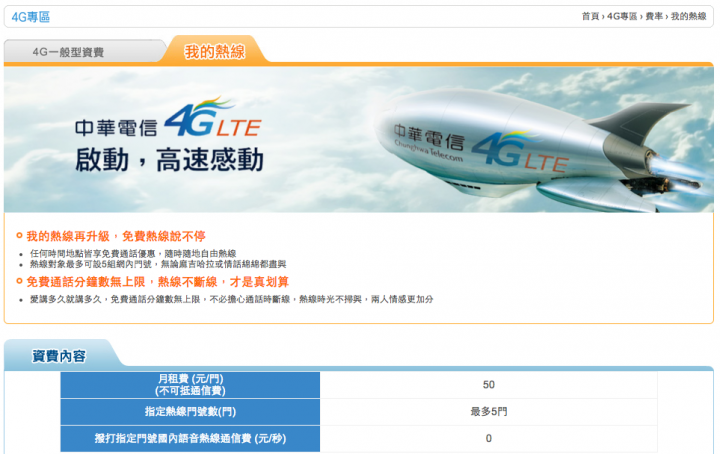Click the orange bullet icon beside 免費通話分鐘數無上限
The width and height of the screenshot is (720, 454).
tap(19, 280)
